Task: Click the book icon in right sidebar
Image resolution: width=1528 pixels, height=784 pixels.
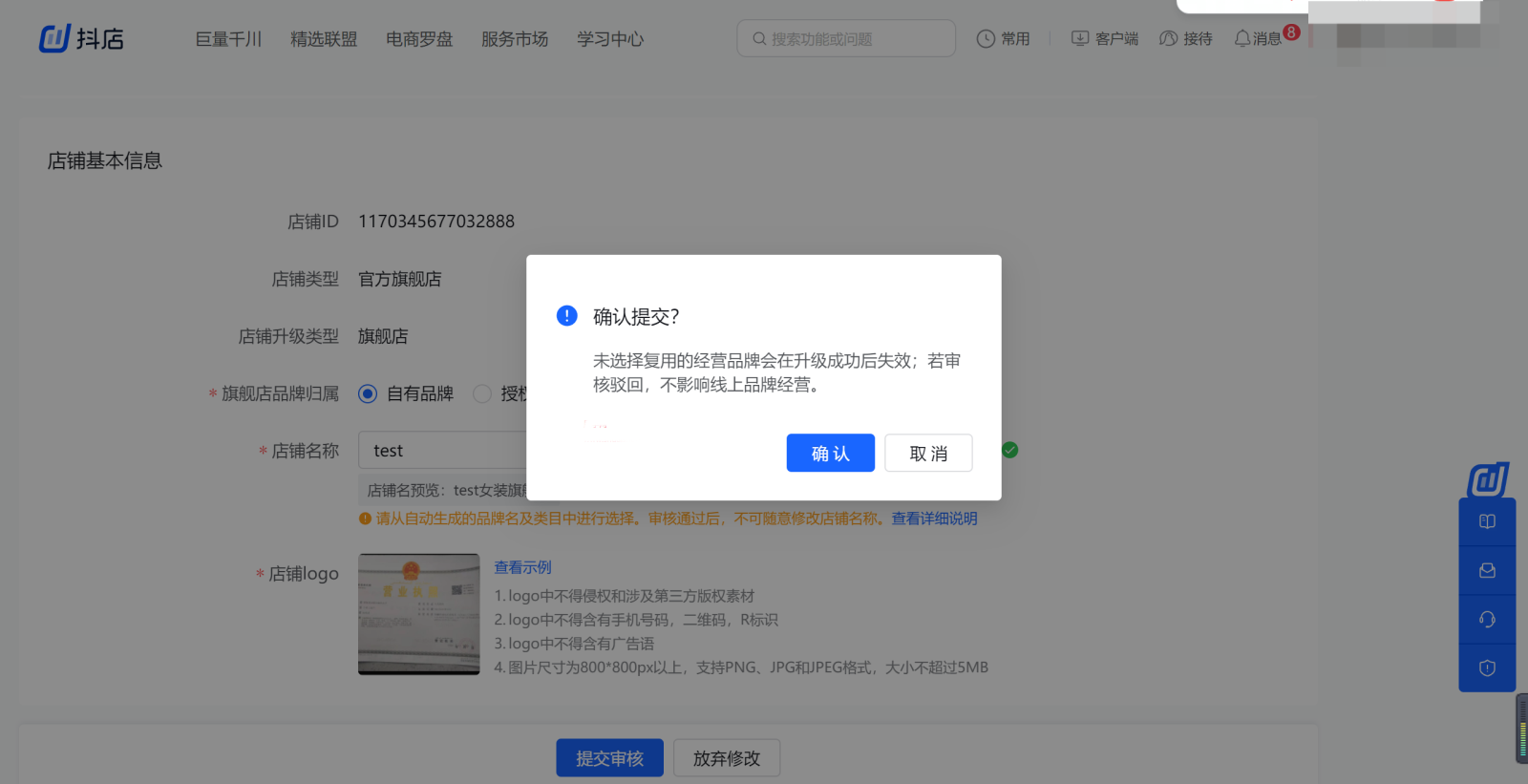Action: coord(1487,522)
